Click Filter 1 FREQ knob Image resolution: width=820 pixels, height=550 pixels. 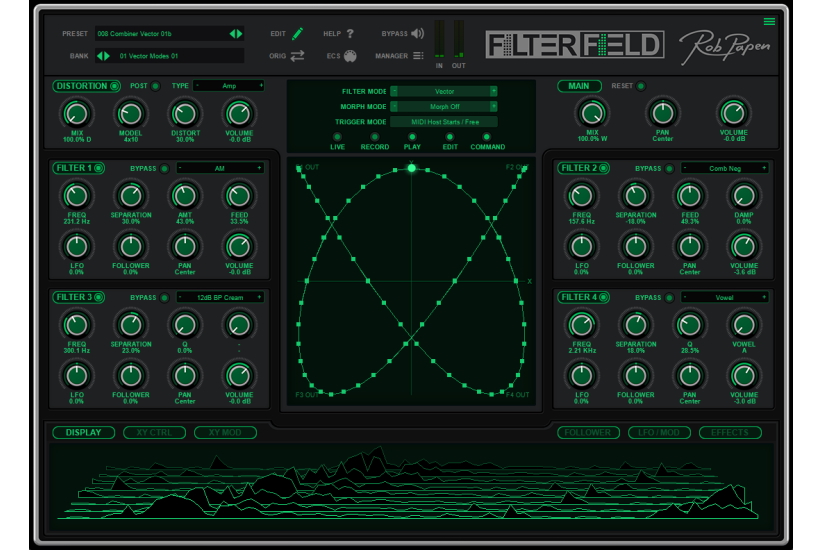click(x=77, y=196)
